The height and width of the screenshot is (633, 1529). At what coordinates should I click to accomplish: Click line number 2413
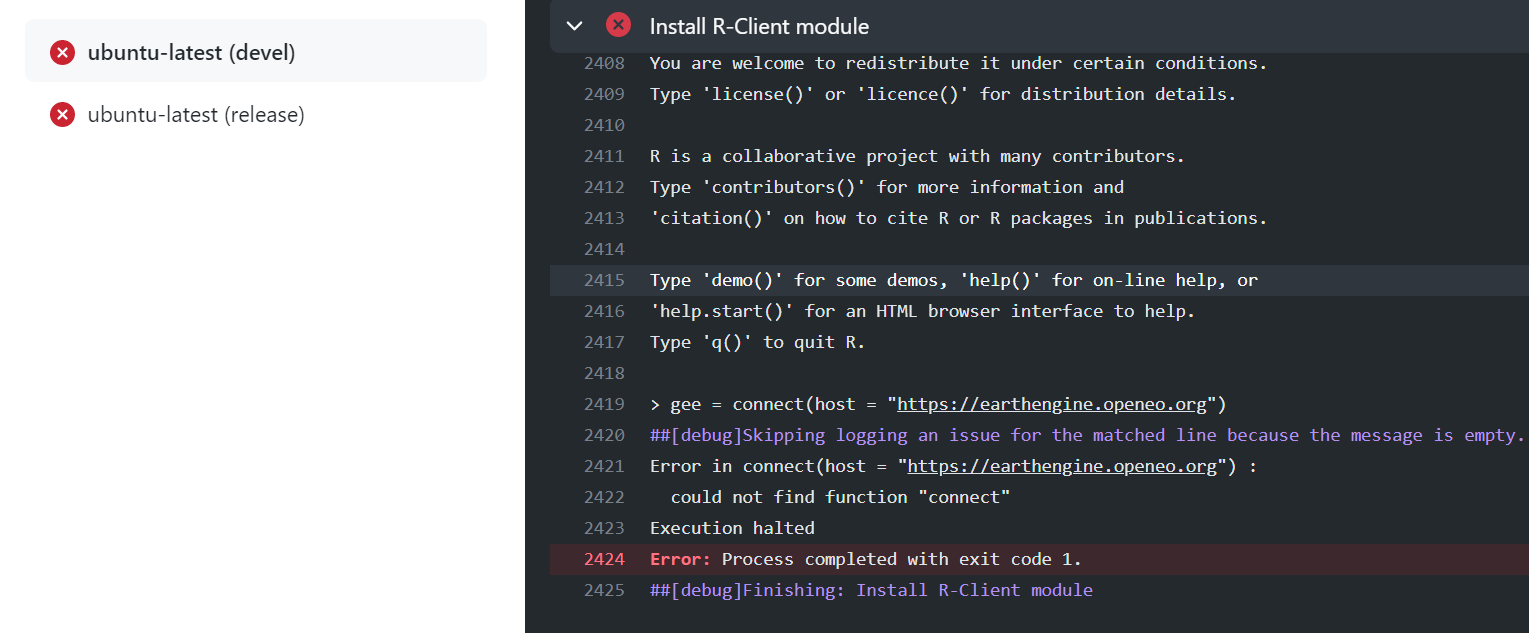(604, 218)
